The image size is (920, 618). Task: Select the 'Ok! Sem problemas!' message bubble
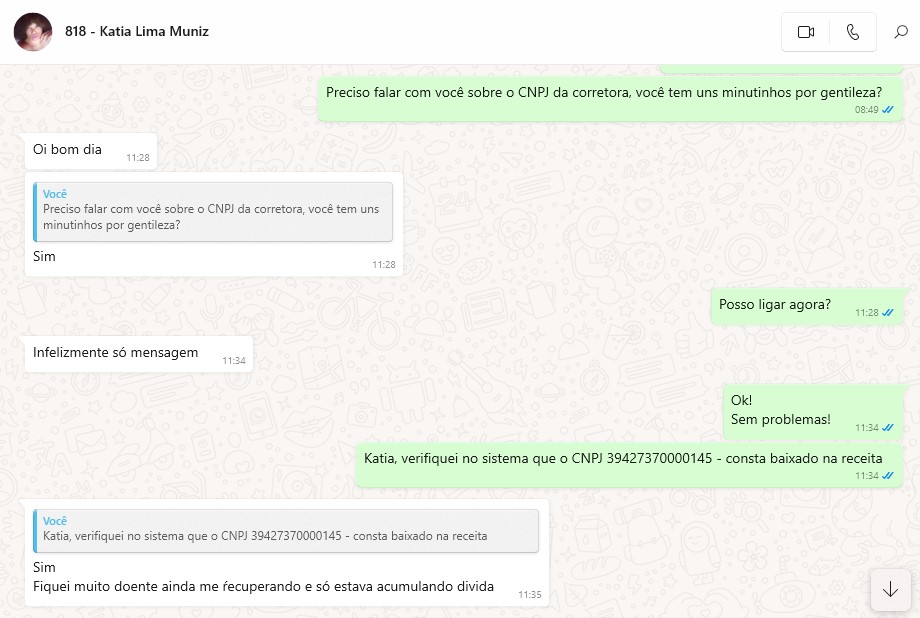click(813, 412)
